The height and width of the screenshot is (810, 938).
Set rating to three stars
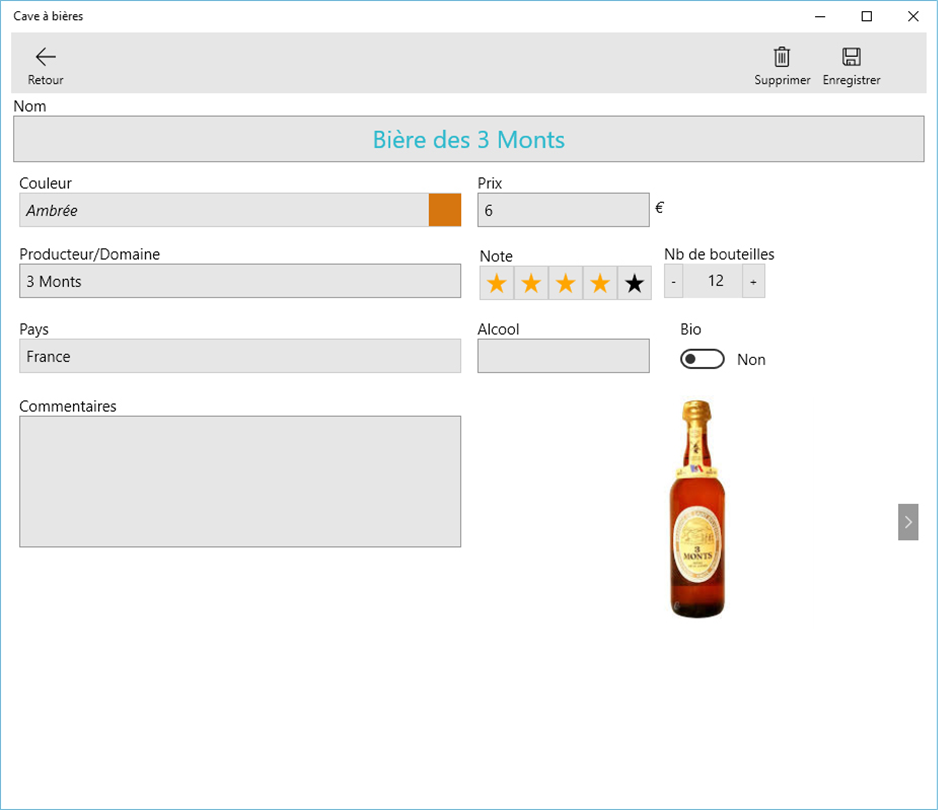pos(565,283)
